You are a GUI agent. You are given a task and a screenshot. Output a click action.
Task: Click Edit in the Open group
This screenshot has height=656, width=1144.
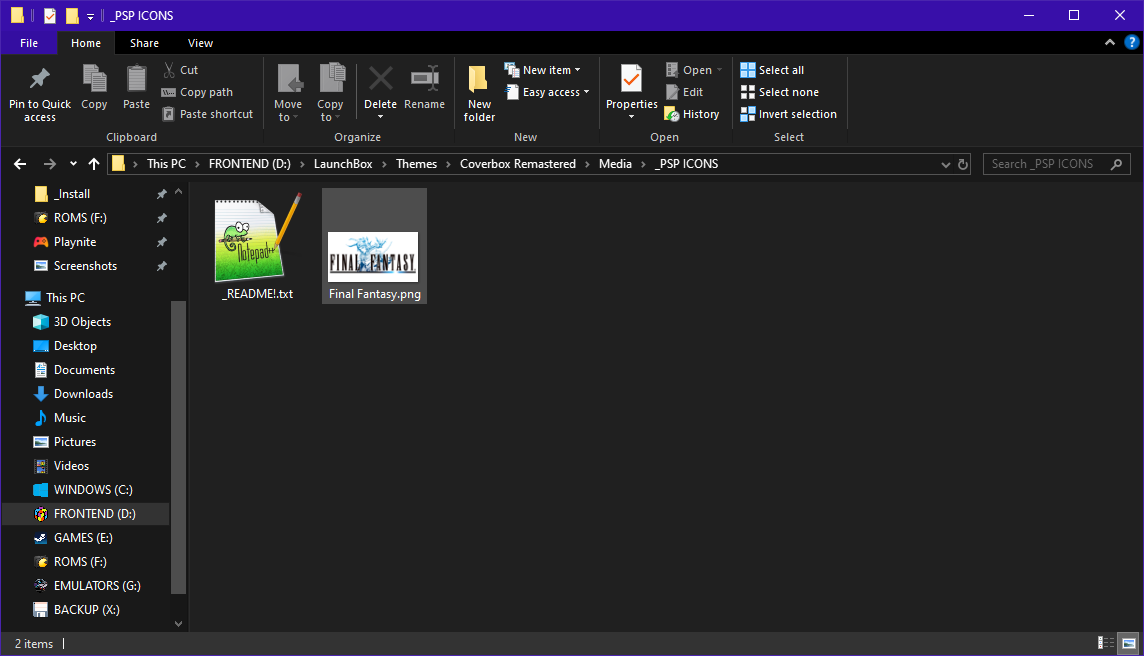(684, 92)
